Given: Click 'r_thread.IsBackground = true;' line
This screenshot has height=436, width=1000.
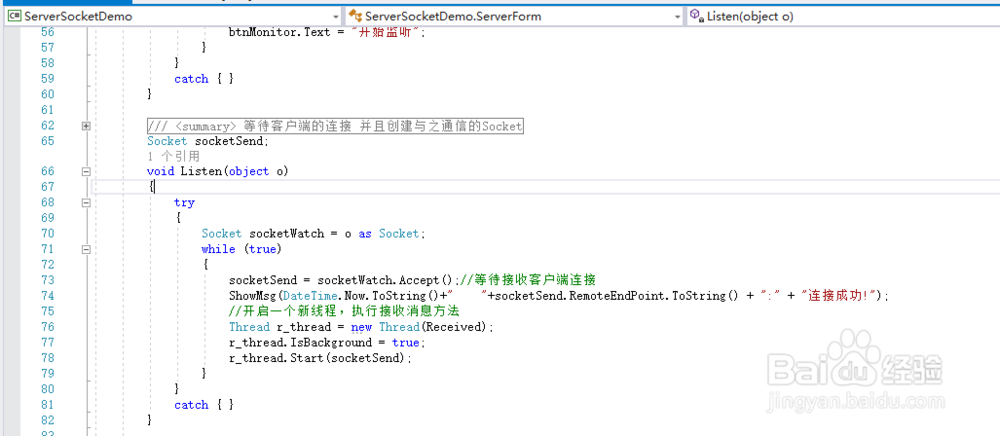Looking at the screenshot, I should coord(327,343).
